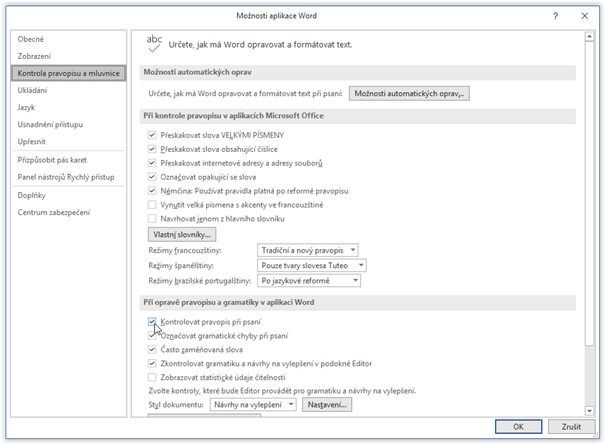Enable Navrhovat jenom z hlavního slovníku
Image resolution: width=605 pixels, height=444 pixels.
point(152,218)
